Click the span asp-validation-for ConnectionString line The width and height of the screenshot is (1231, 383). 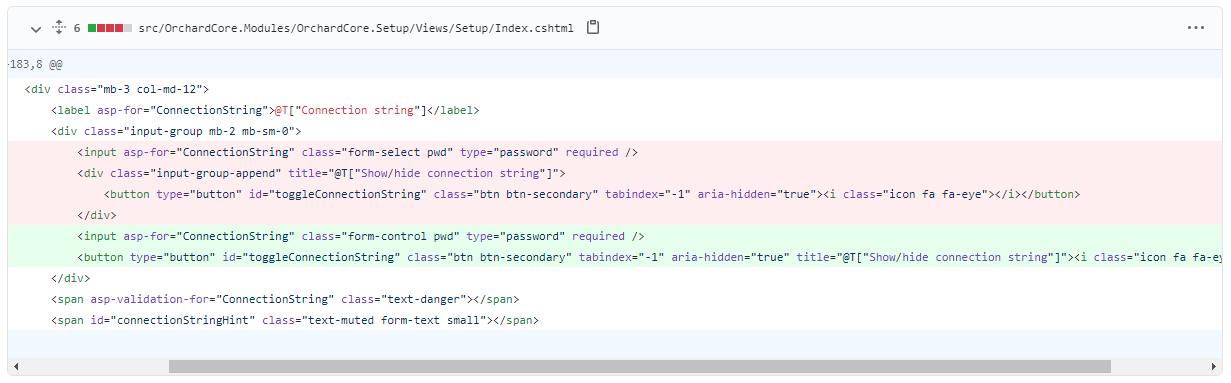click(615, 299)
